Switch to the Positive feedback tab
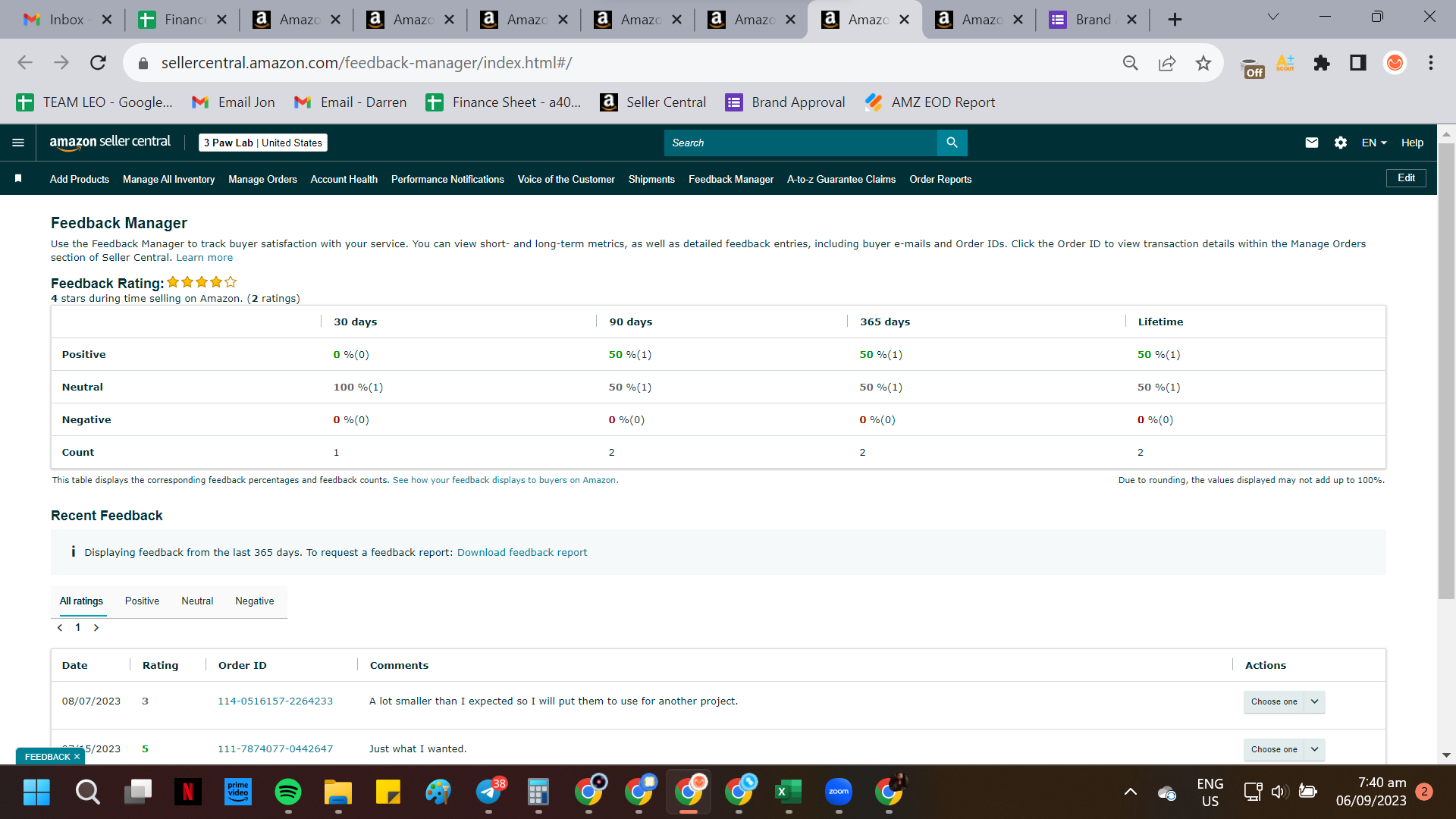The image size is (1456, 819). point(142,601)
